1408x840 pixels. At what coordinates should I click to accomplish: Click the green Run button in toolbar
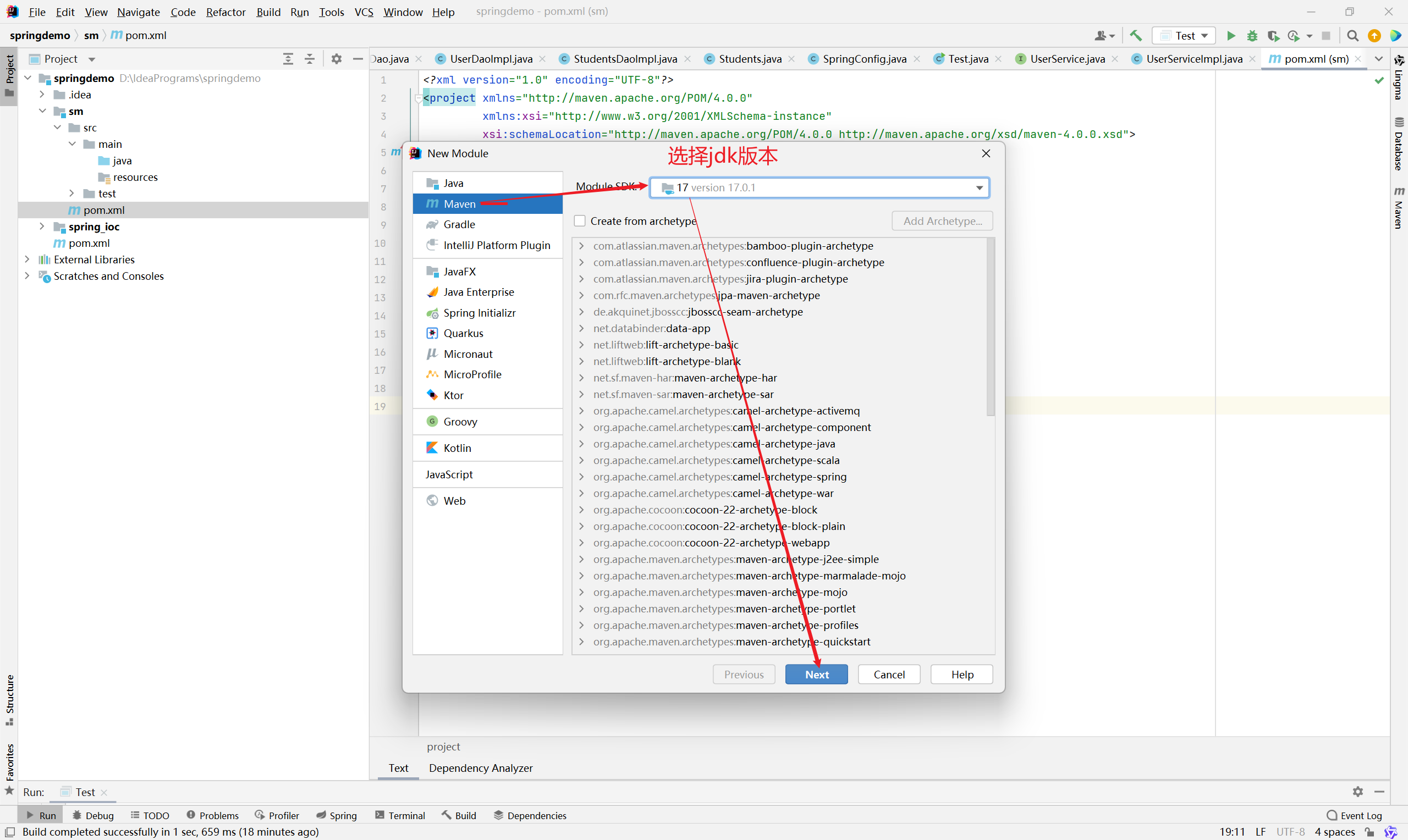coord(1230,36)
